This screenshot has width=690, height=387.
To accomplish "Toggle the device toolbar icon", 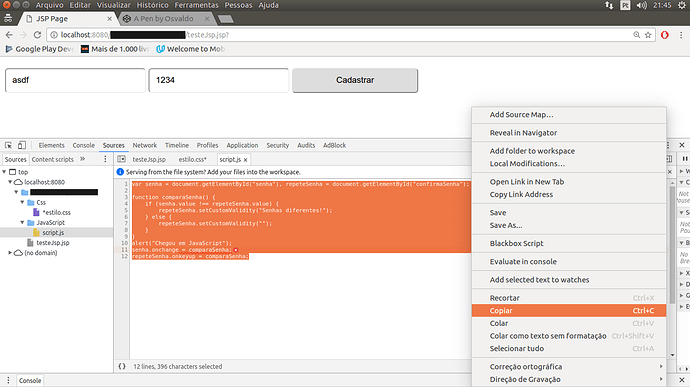I will click(x=22, y=145).
